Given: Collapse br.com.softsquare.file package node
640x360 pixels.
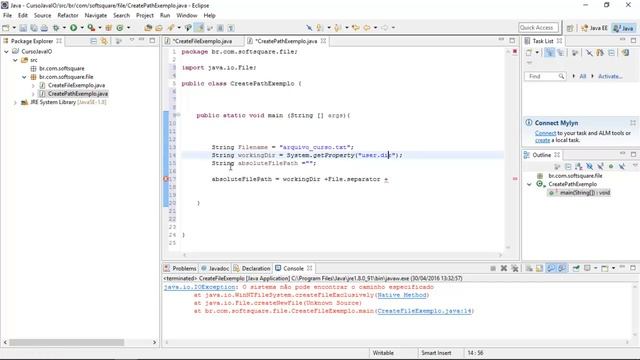Looking at the screenshot, I should (24, 77).
